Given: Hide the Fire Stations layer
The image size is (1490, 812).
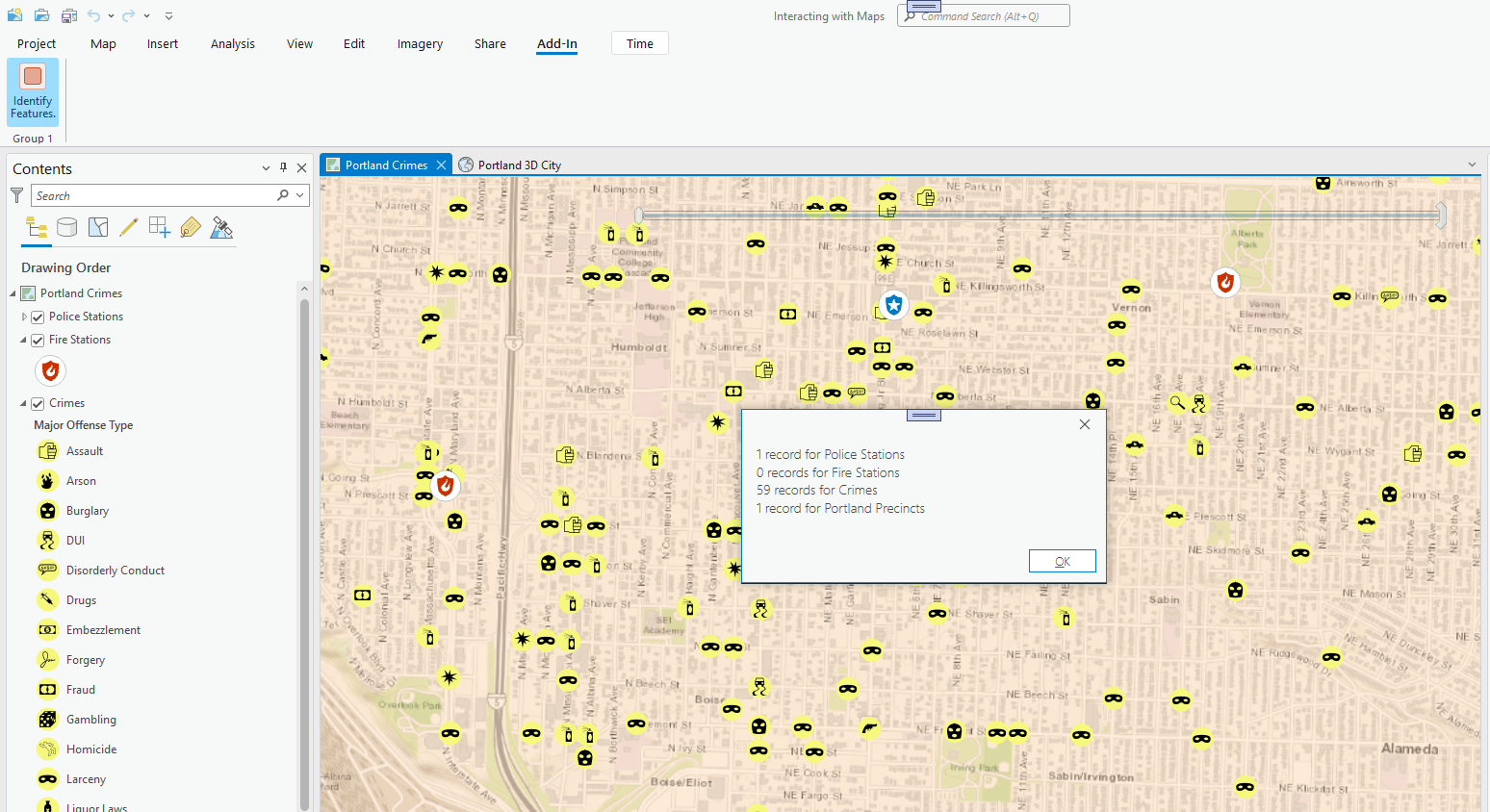Looking at the screenshot, I should [37, 339].
